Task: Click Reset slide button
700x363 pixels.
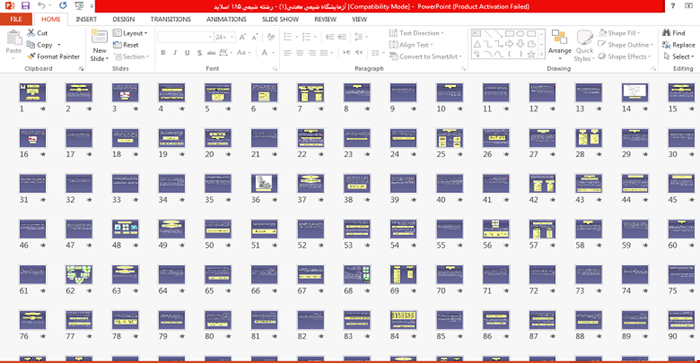Action: pos(126,45)
